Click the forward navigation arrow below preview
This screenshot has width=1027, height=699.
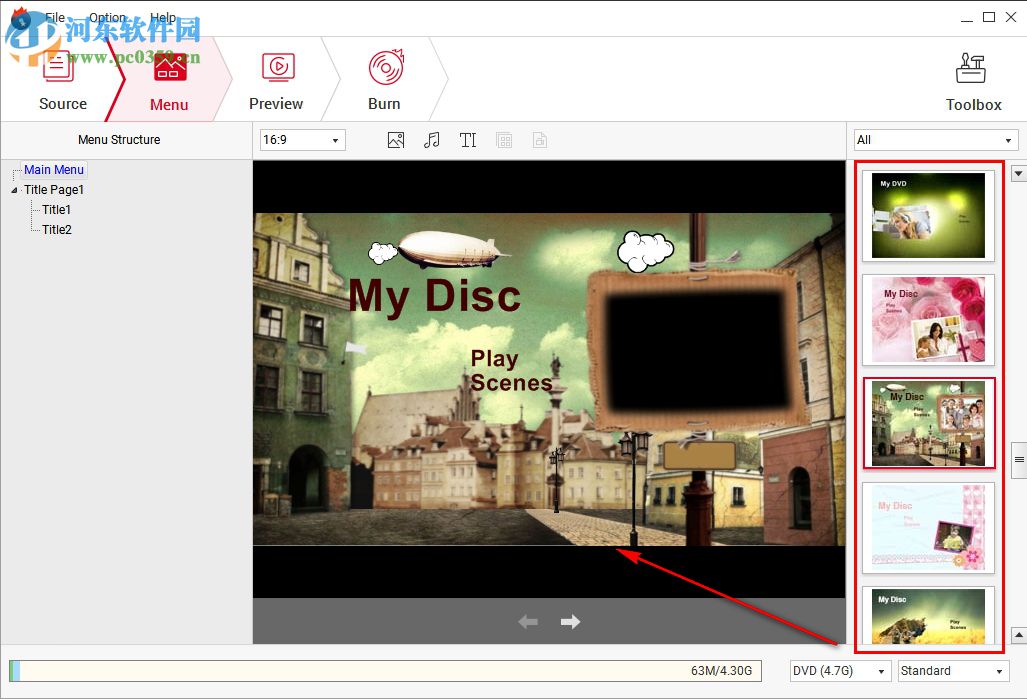570,621
